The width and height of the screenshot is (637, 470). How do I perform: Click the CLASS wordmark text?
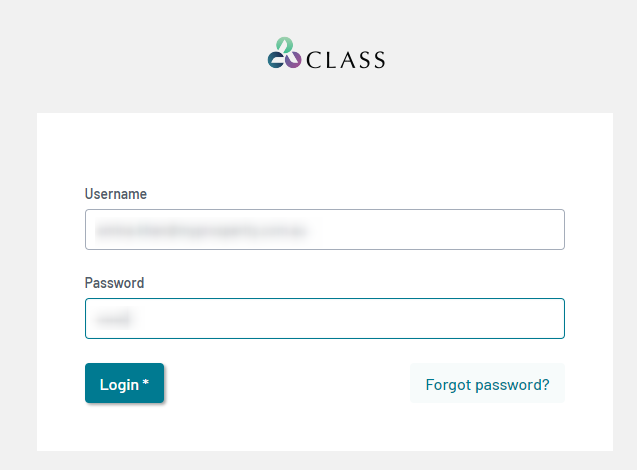345,60
